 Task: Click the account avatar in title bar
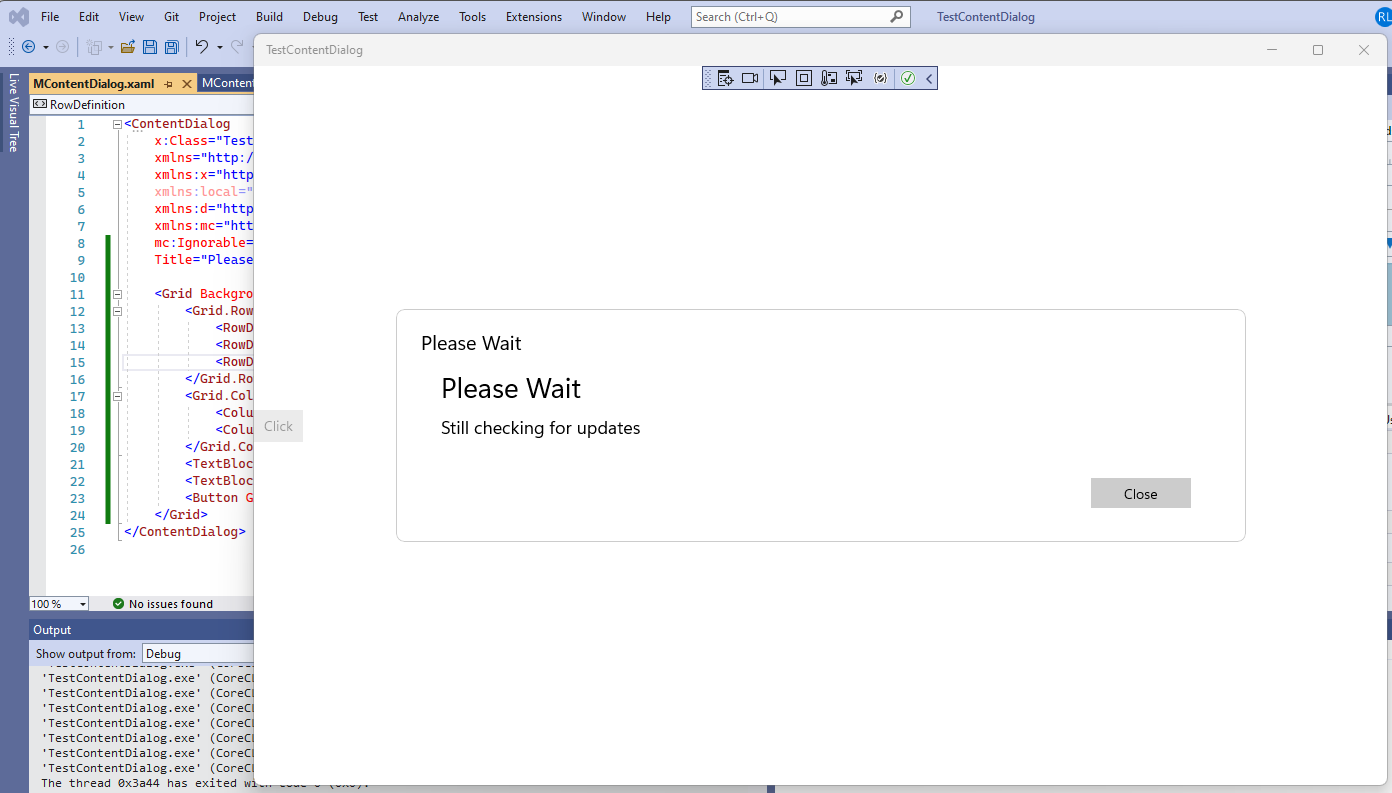1383,17
